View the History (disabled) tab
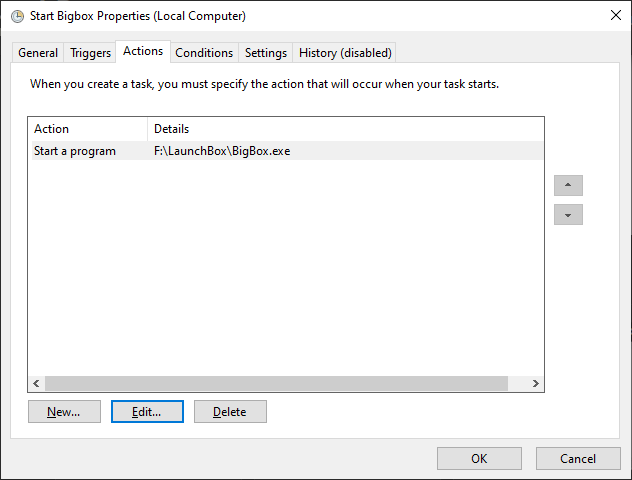Viewport: 632px width, 480px height. coord(345,53)
